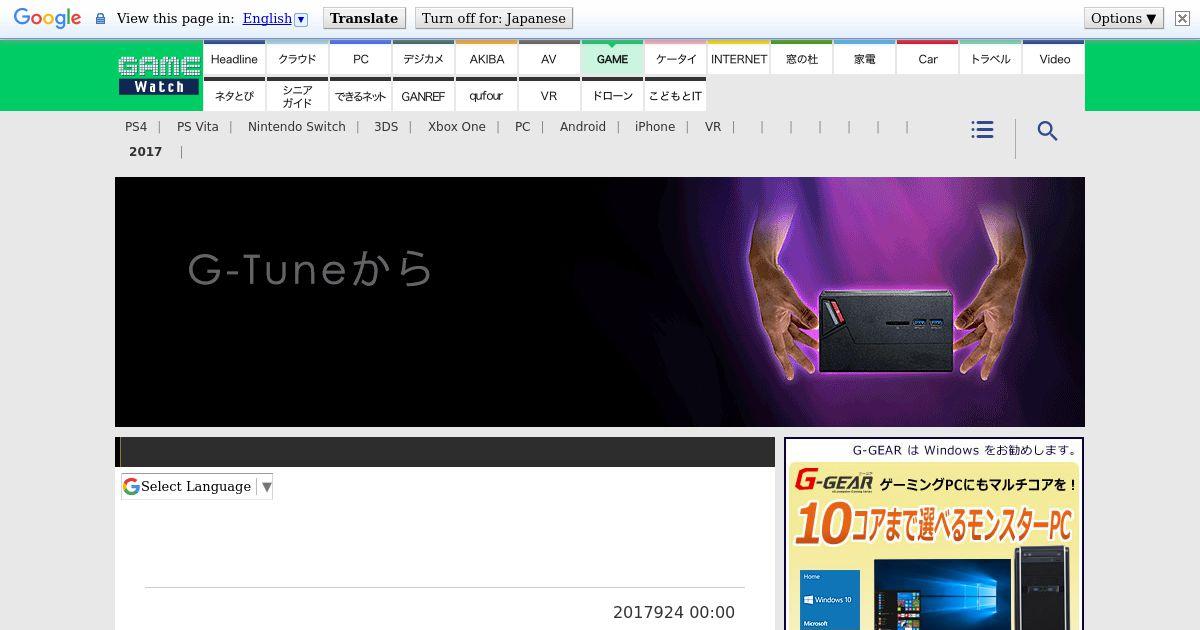Go to the できるネット tab
Screen dimensions: 1200x630
click(x=360, y=95)
